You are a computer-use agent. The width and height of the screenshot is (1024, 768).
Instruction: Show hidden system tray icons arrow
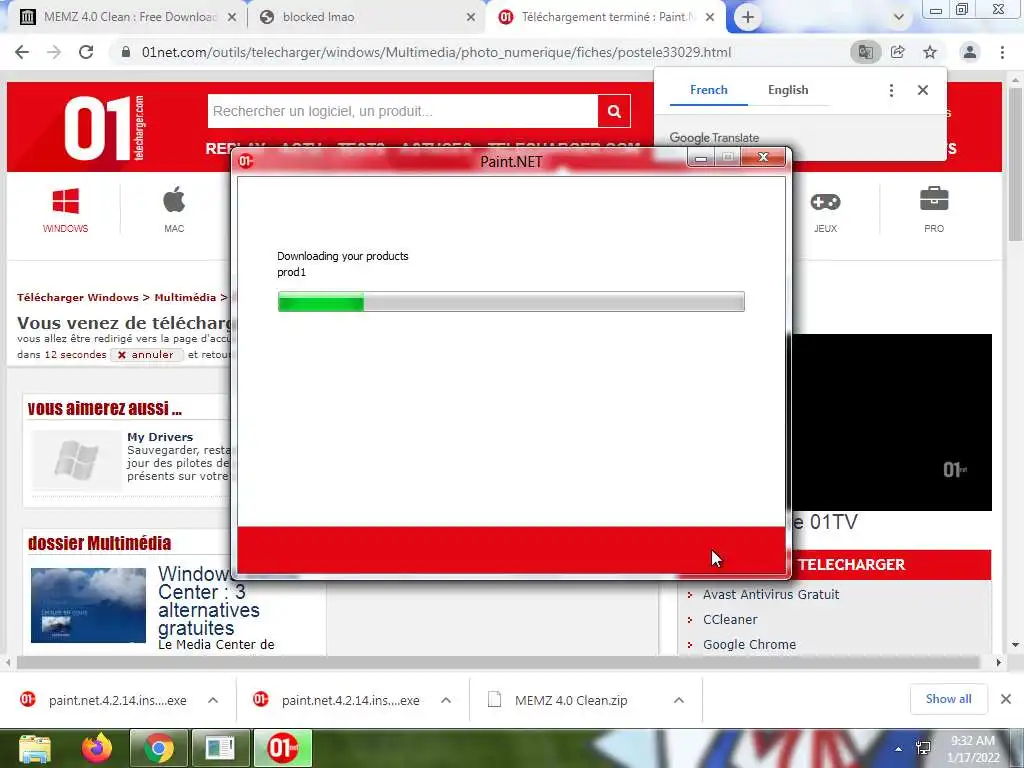tap(899, 749)
